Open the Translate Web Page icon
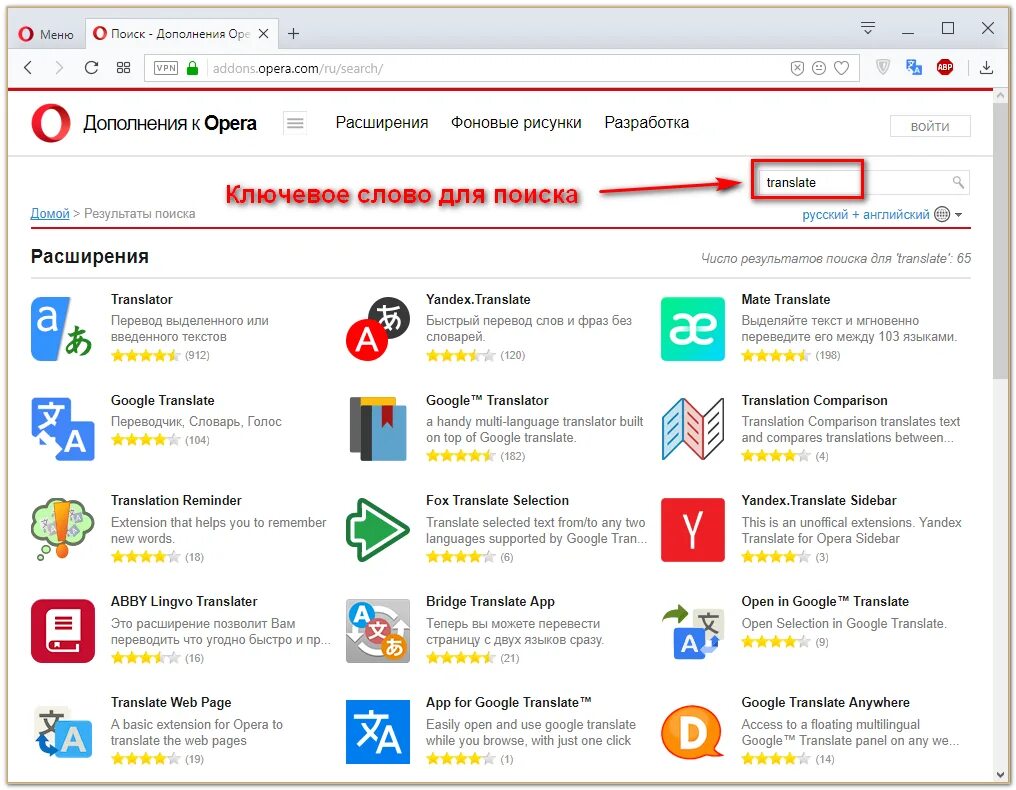The height and width of the screenshot is (790, 1016). coord(62,732)
